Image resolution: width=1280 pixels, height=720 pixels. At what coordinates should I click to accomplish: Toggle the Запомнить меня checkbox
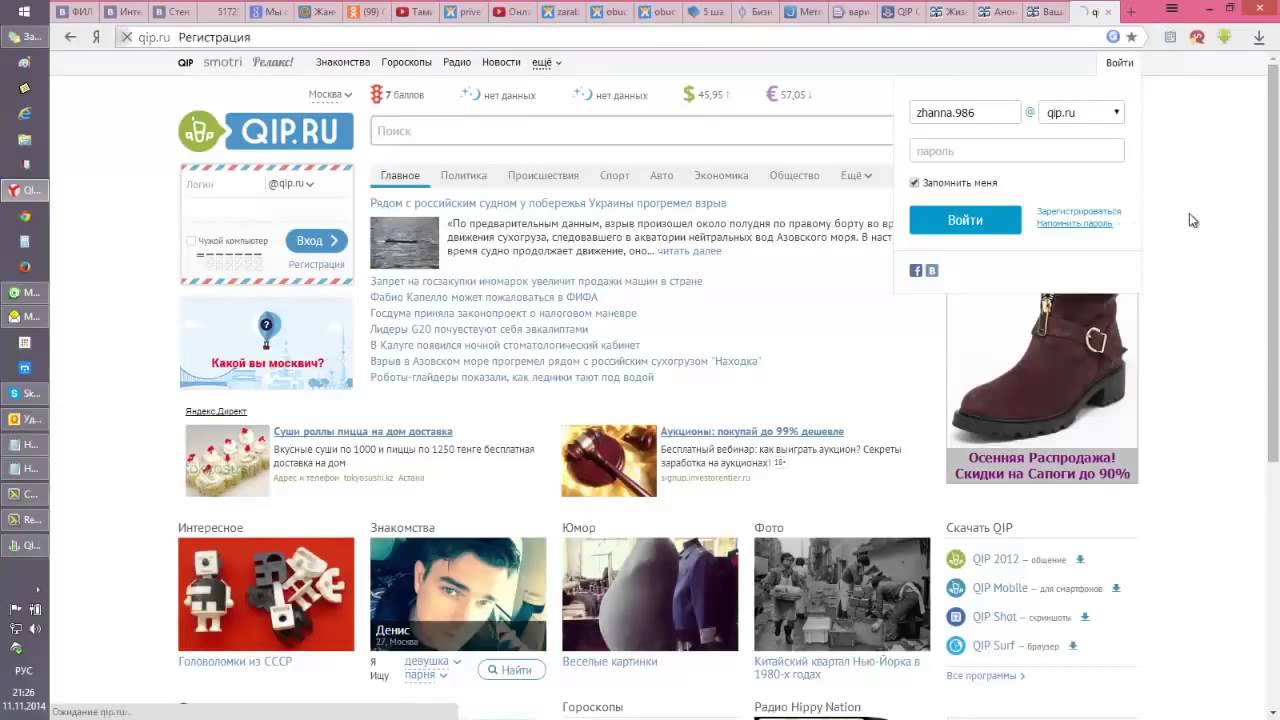[x=914, y=183]
